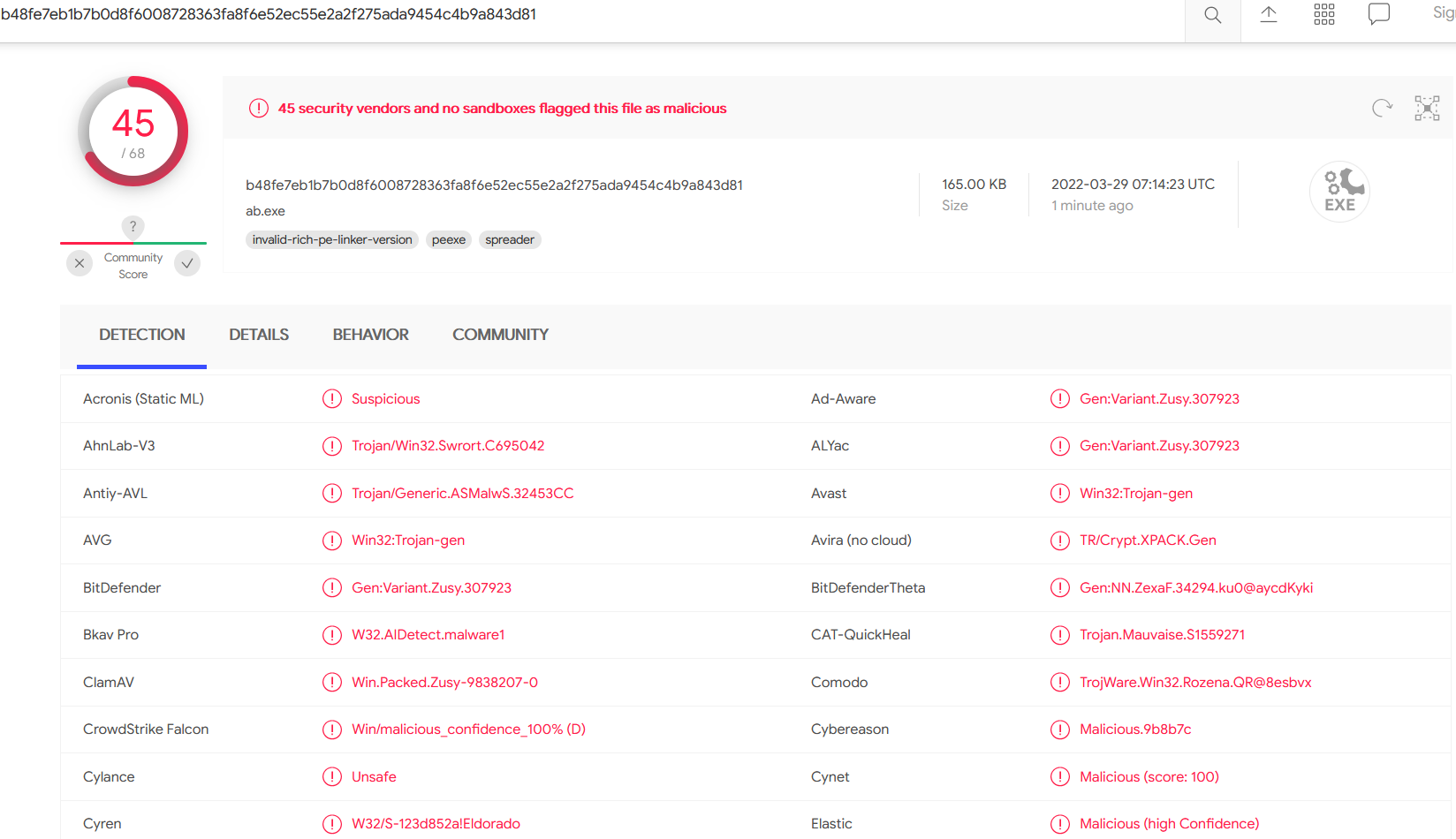Open the DETAILS tab
The height and width of the screenshot is (839, 1456).
point(259,335)
